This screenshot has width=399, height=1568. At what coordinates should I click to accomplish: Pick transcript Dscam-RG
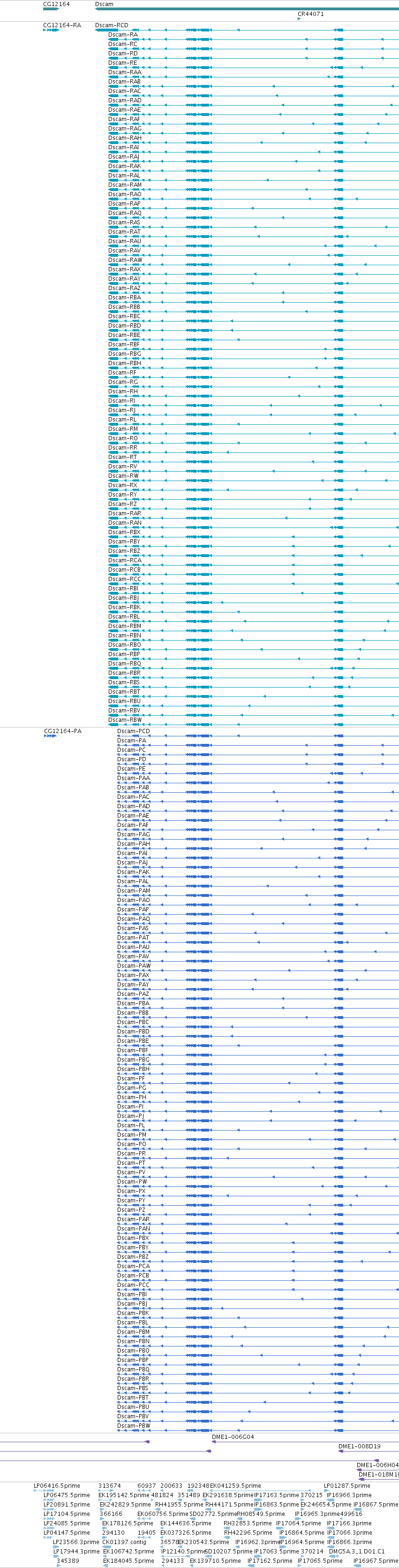coord(123,382)
